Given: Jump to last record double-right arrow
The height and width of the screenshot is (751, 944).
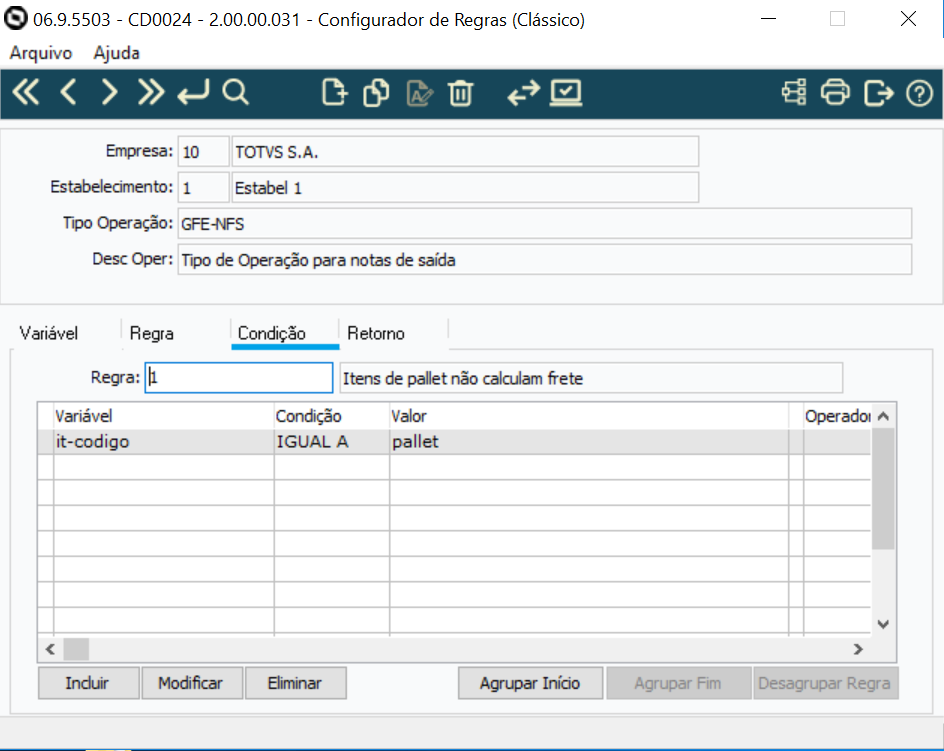Looking at the screenshot, I should coord(151,93).
